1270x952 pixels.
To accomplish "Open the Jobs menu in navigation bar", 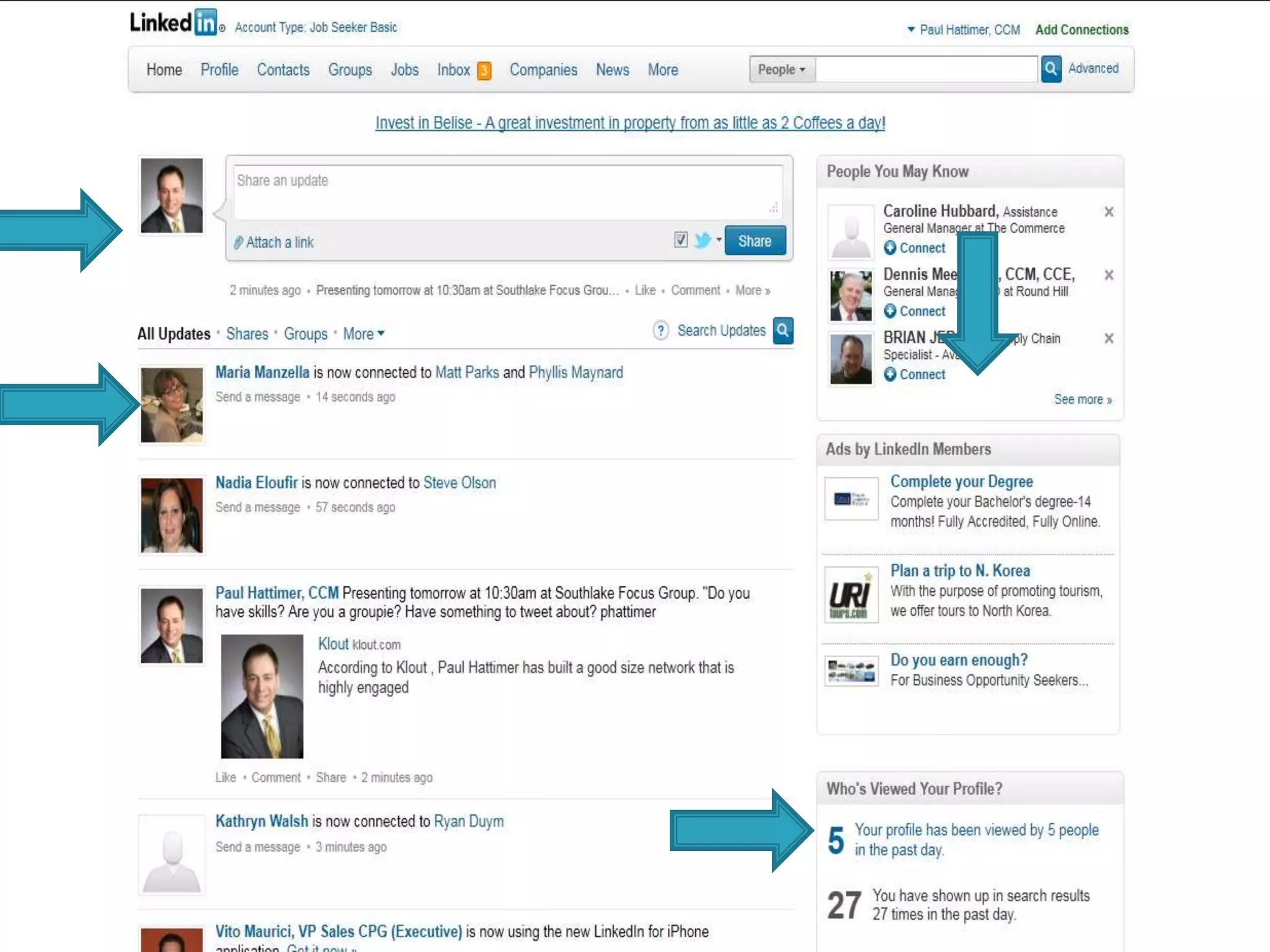I will 404,70.
